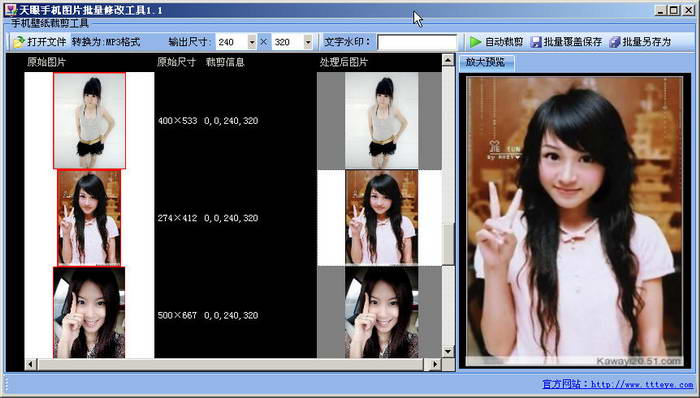
Task: Click the vertical scrollbar up arrow
Action: pos(448,60)
